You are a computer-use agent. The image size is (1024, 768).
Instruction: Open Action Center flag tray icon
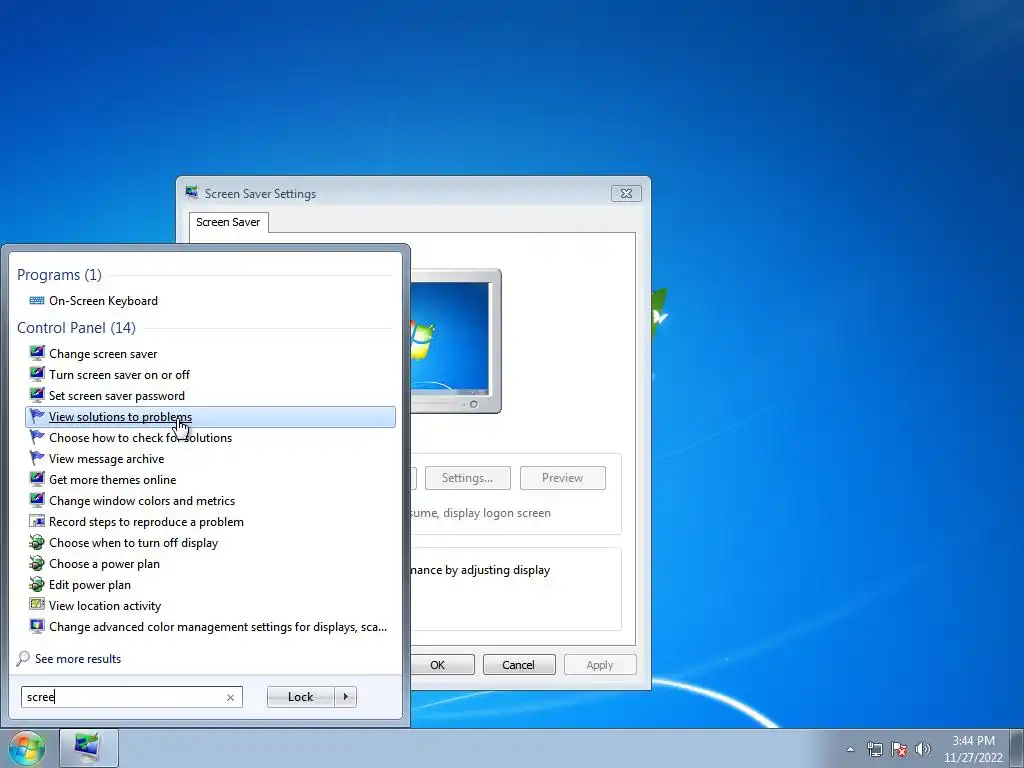coord(899,749)
